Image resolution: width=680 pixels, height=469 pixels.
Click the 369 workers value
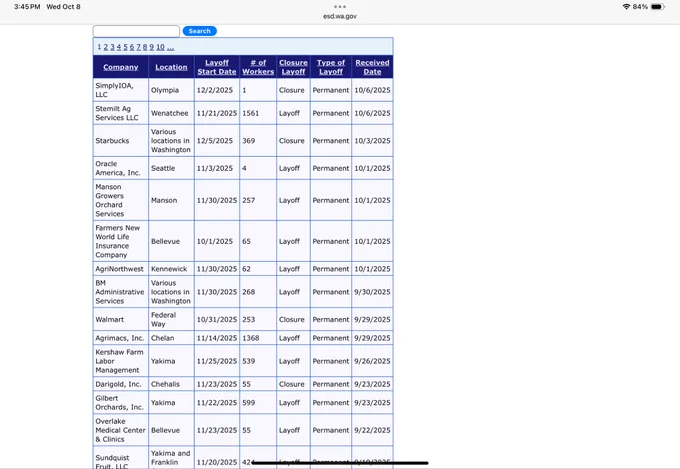(248, 141)
